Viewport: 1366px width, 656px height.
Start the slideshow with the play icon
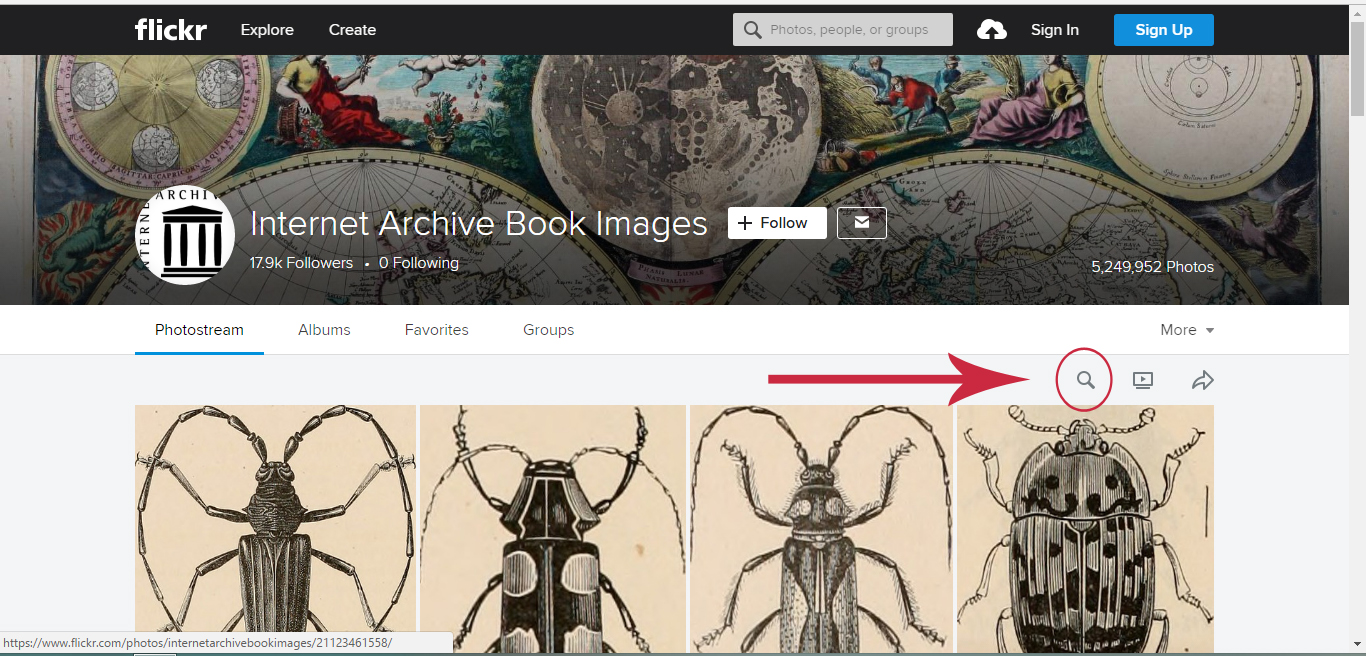click(1143, 380)
